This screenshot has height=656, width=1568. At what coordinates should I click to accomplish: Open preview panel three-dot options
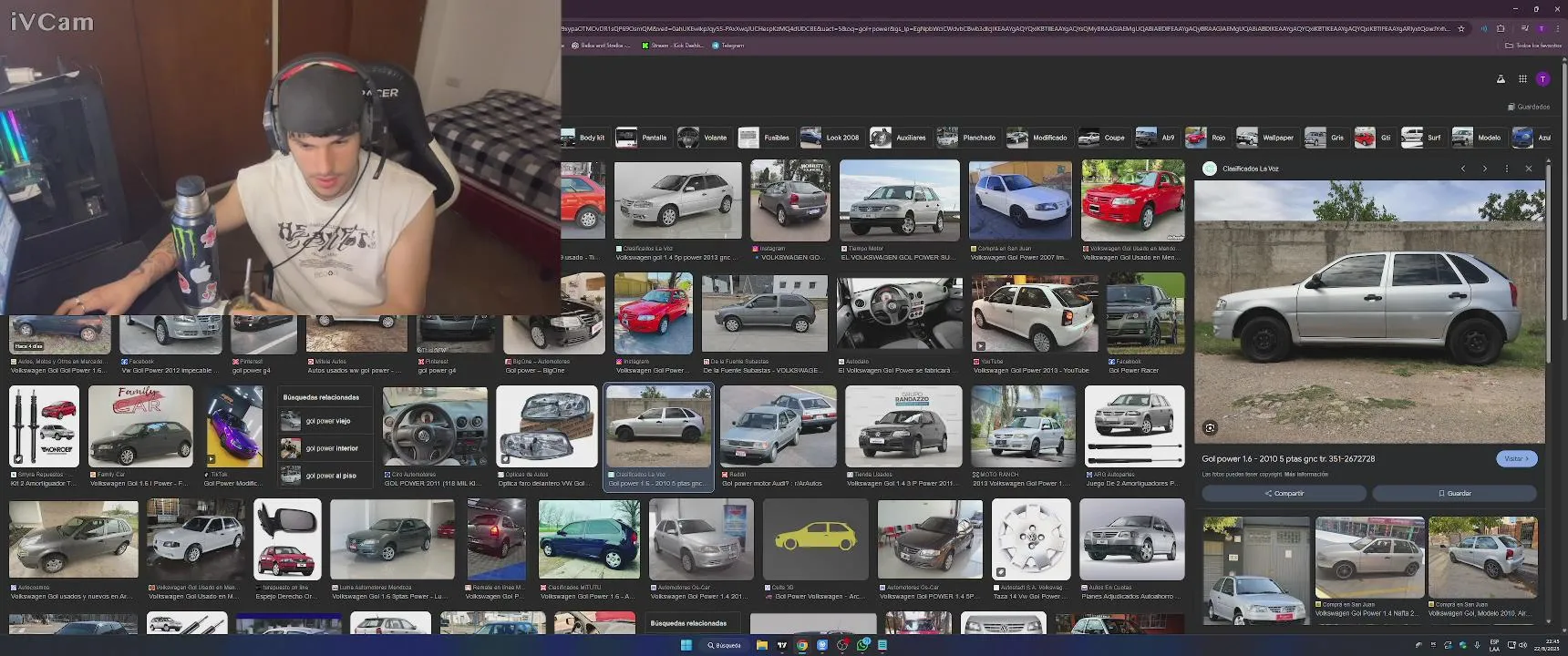[1507, 169]
